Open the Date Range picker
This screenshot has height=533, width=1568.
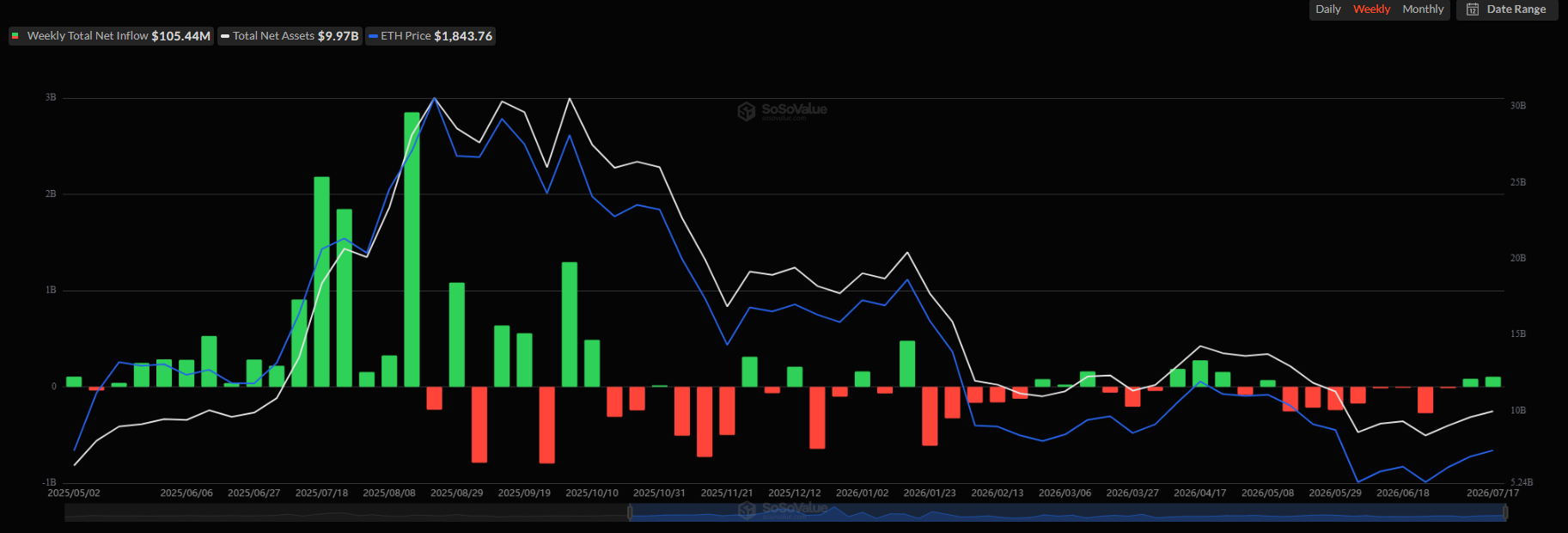tap(1507, 9)
